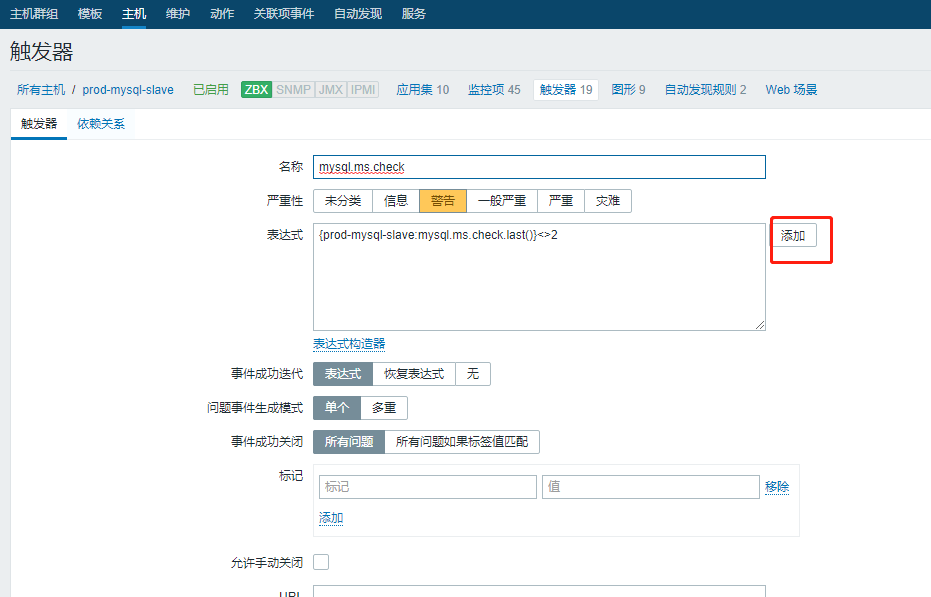This screenshot has height=597, width=931.
Task: Switch to the 触发器 tab
Action: pos(39,124)
